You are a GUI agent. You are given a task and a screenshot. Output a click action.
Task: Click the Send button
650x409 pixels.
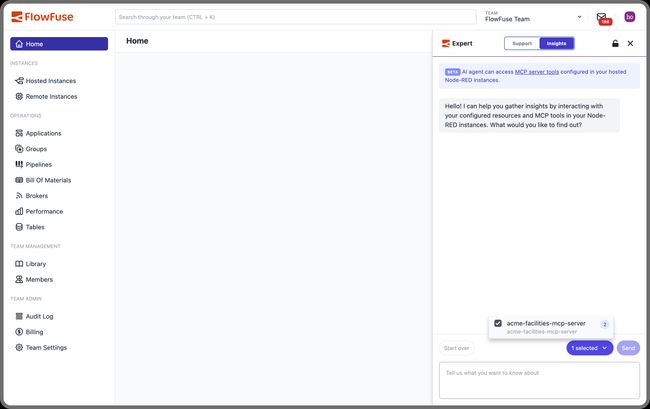tap(628, 348)
